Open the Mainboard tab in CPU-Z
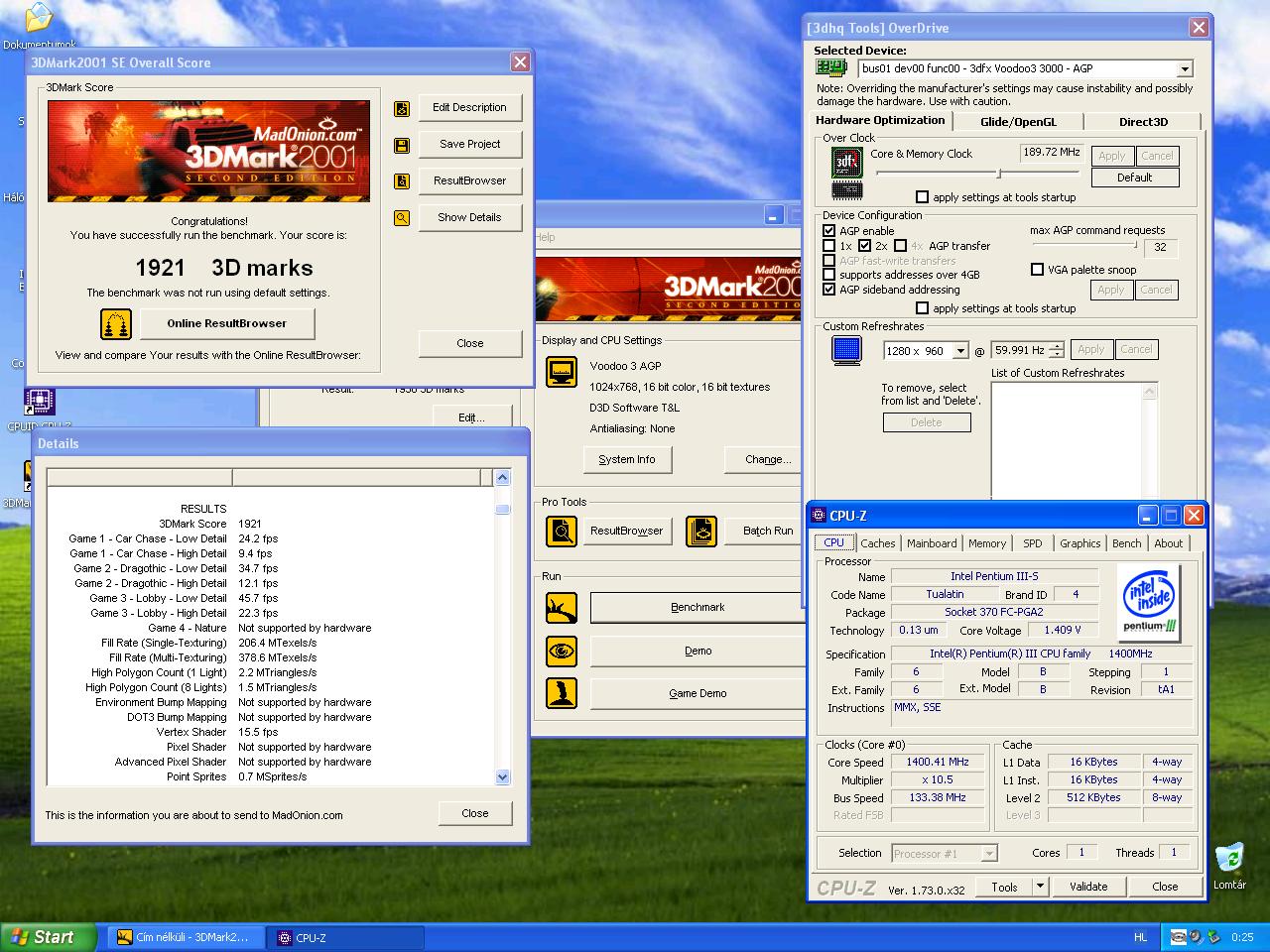 click(932, 543)
